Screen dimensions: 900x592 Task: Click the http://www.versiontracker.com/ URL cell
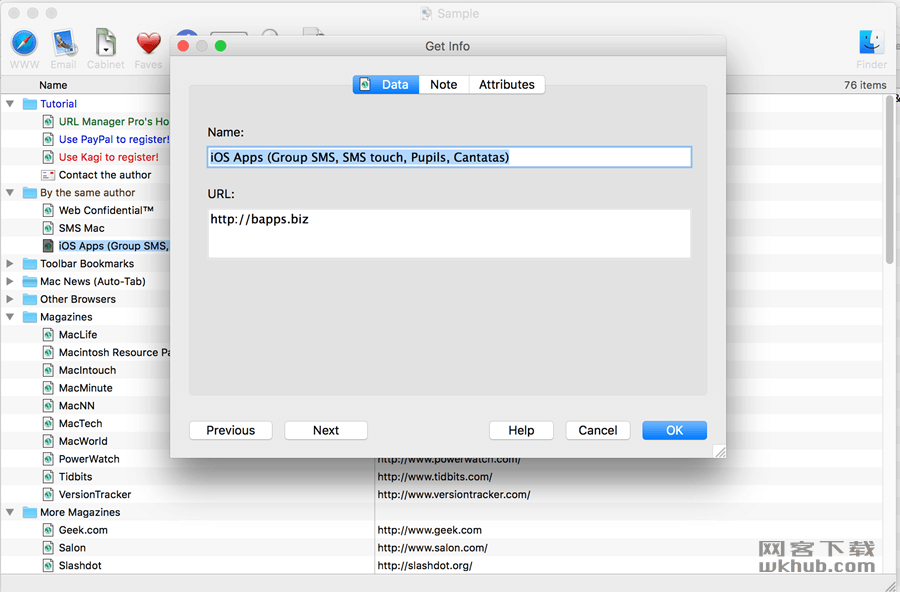453,495
